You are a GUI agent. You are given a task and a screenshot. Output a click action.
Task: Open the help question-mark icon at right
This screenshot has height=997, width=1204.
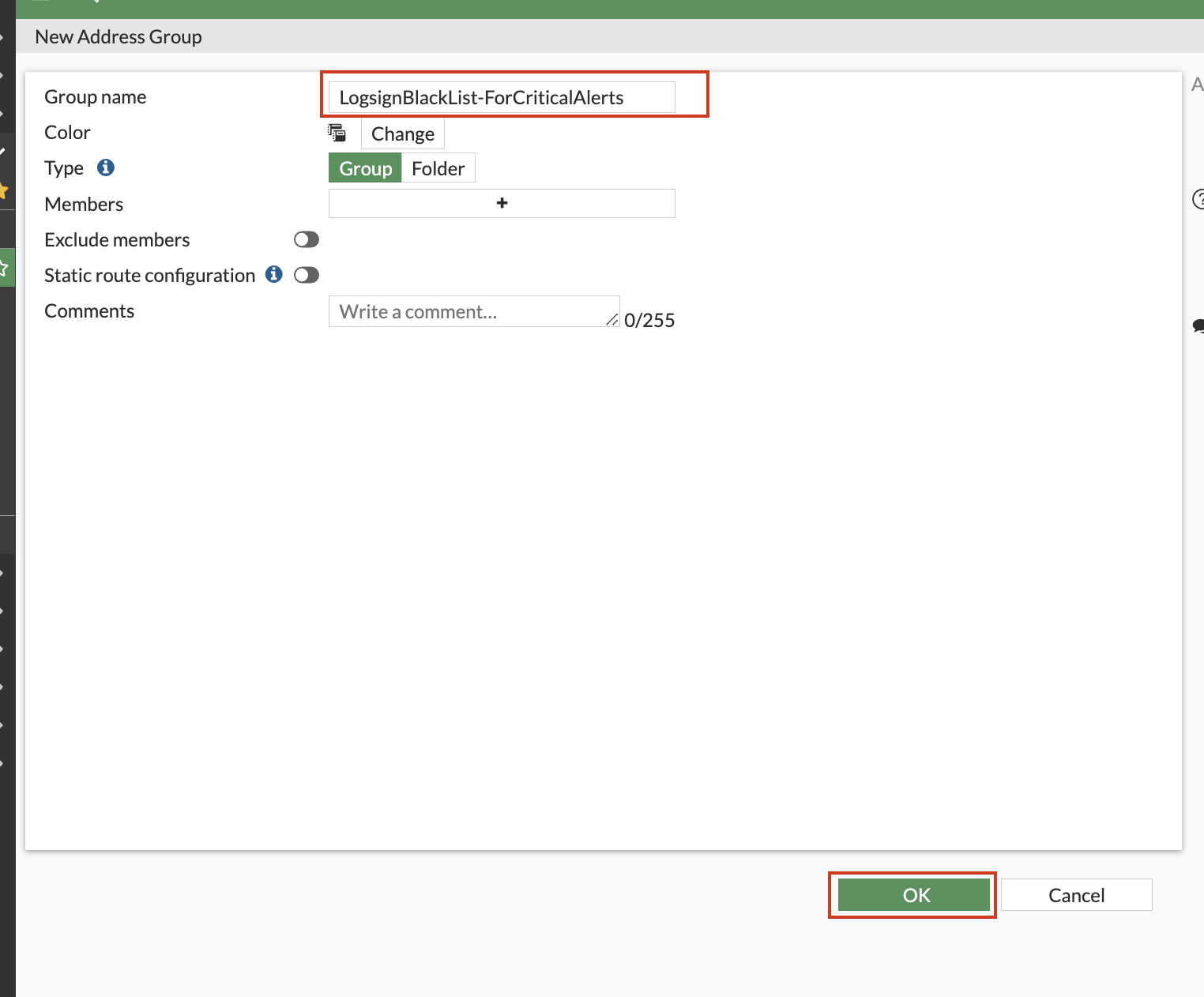(x=1198, y=199)
